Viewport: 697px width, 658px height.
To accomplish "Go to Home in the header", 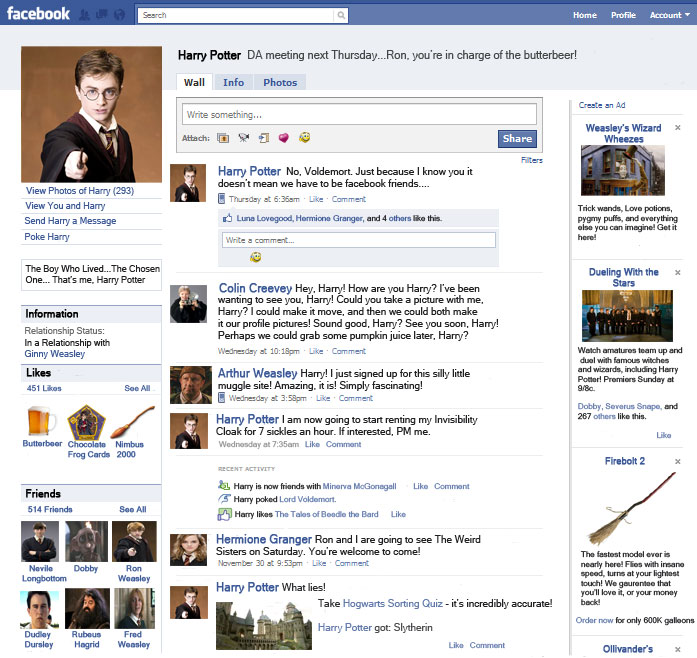I will [x=585, y=15].
